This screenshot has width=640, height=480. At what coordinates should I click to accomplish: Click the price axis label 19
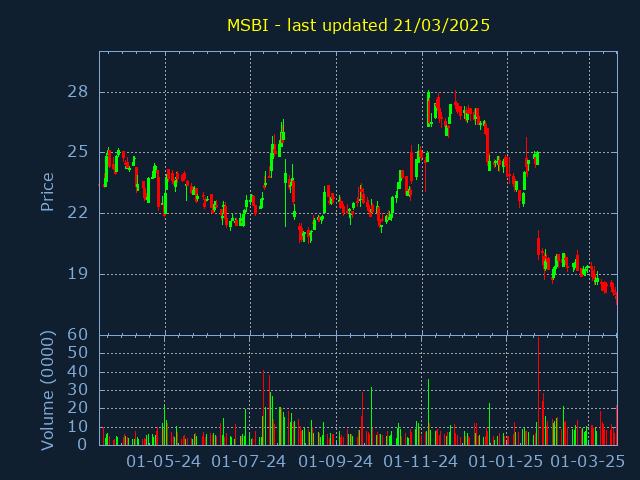(x=78, y=273)
